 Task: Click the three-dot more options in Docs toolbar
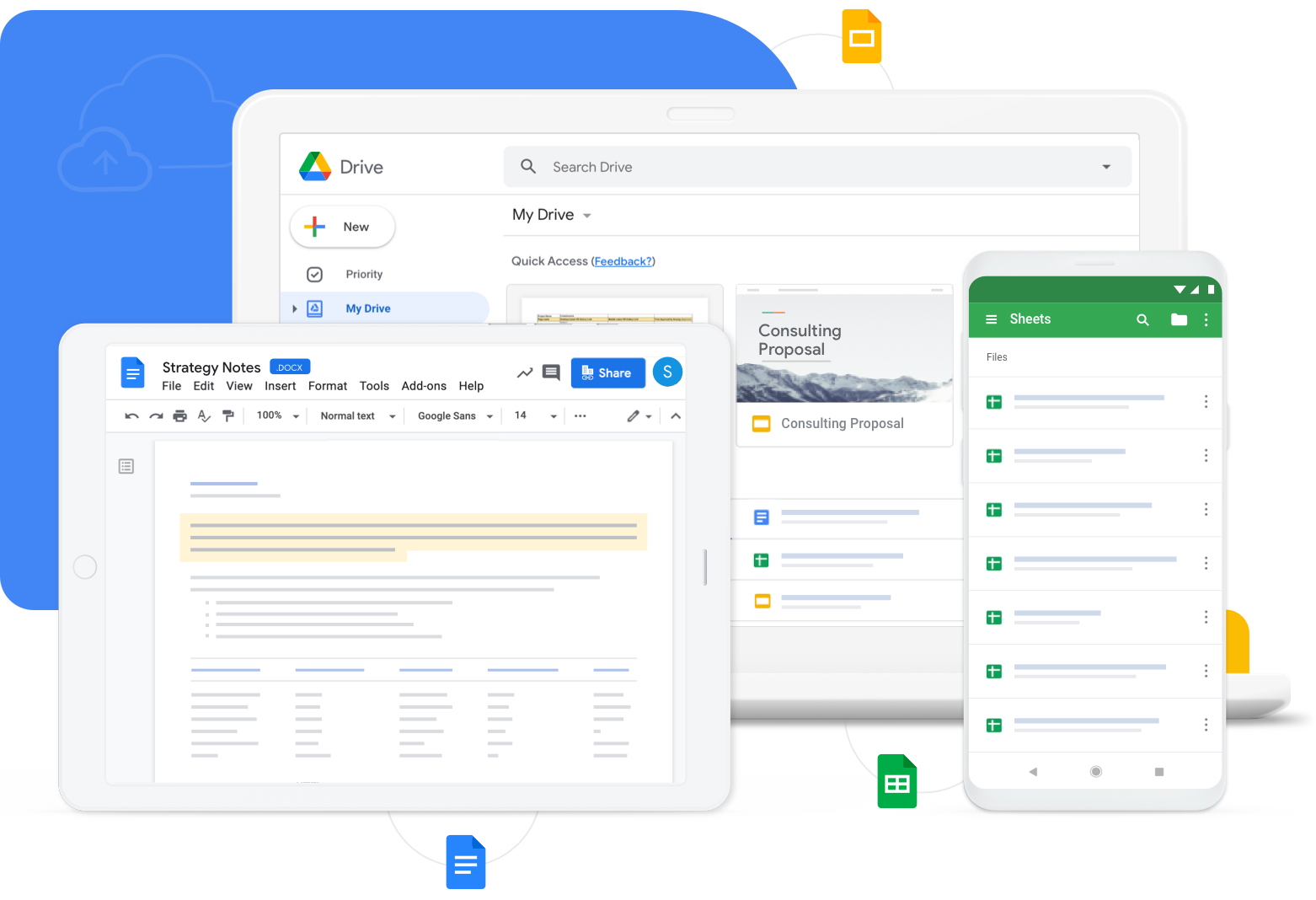pos(580,416)
